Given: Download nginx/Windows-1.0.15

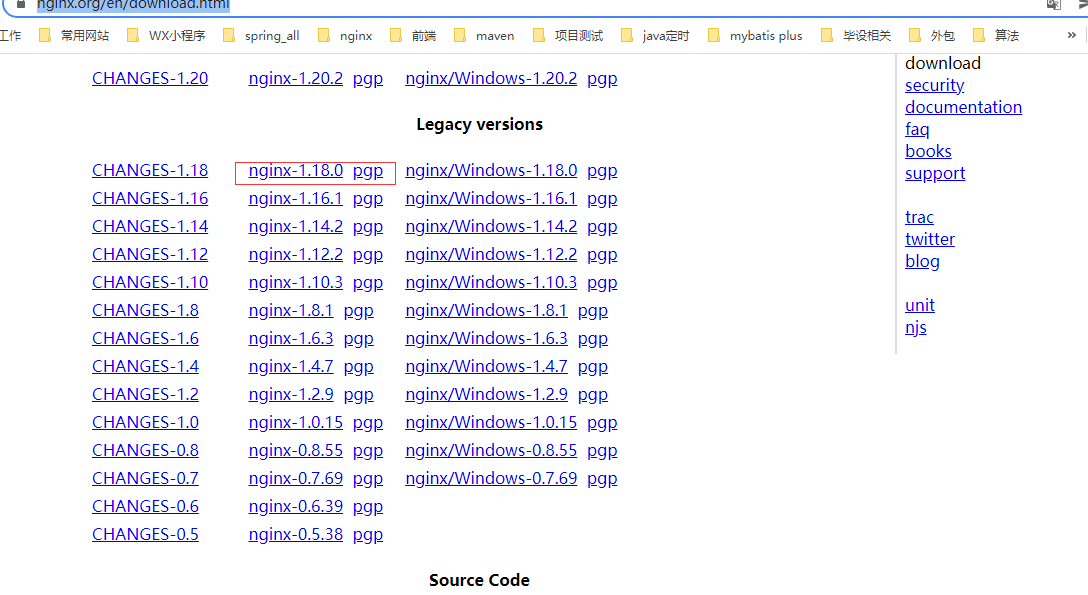Looking at the screenshot, I should [x=491, y=422].
